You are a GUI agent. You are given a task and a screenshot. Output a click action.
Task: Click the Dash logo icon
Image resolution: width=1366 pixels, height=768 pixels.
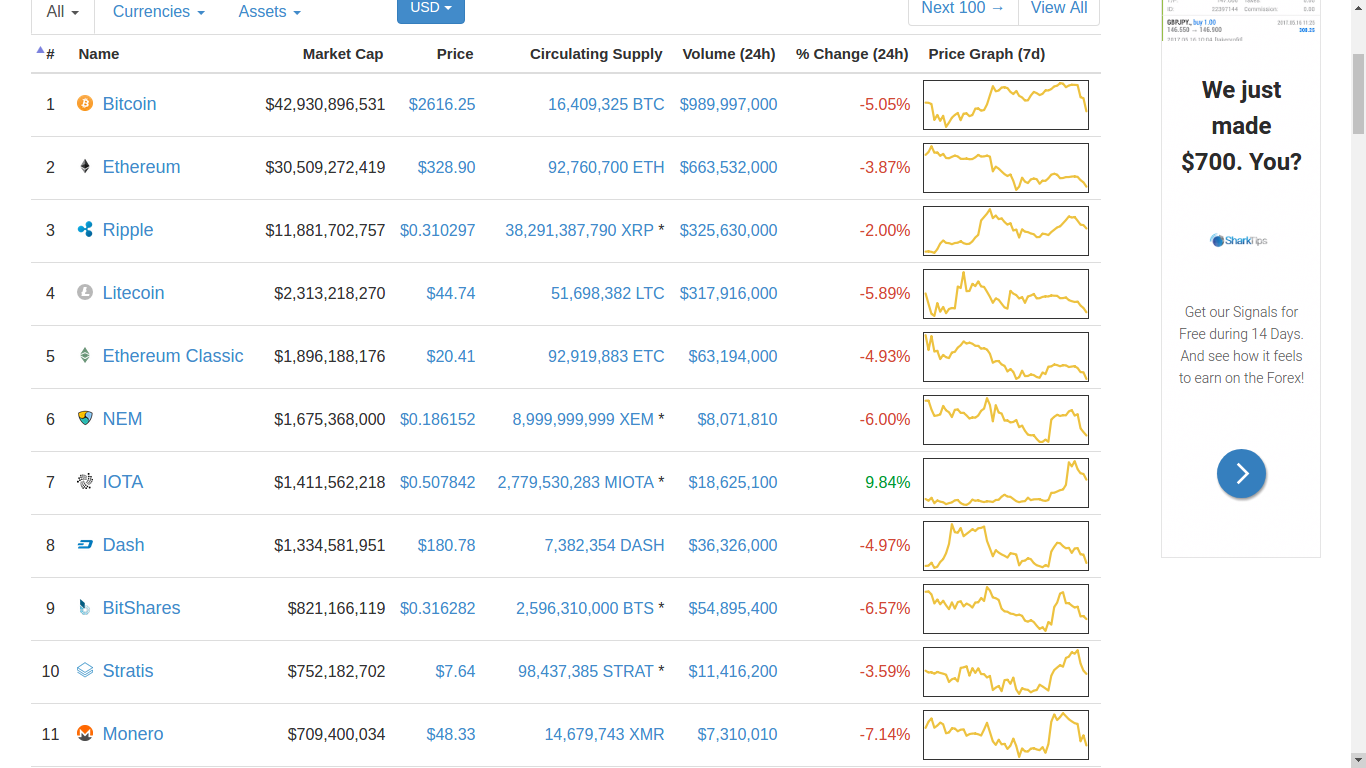pos(85,544)
